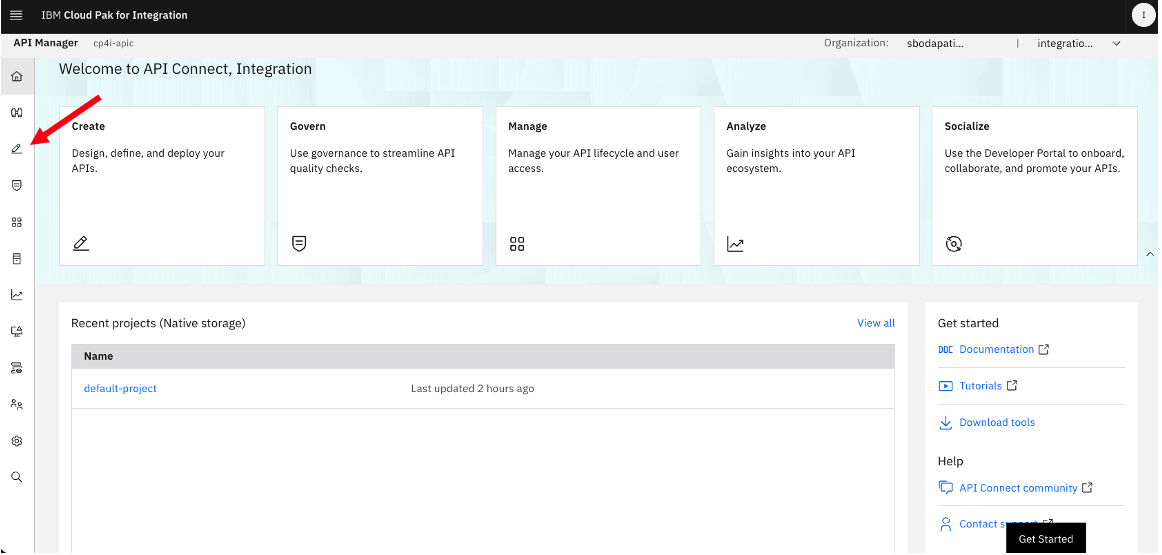Select the Govern shield icon in sidebar
The width and height of the screenshot is (1162, 555).
pos(17,185)
